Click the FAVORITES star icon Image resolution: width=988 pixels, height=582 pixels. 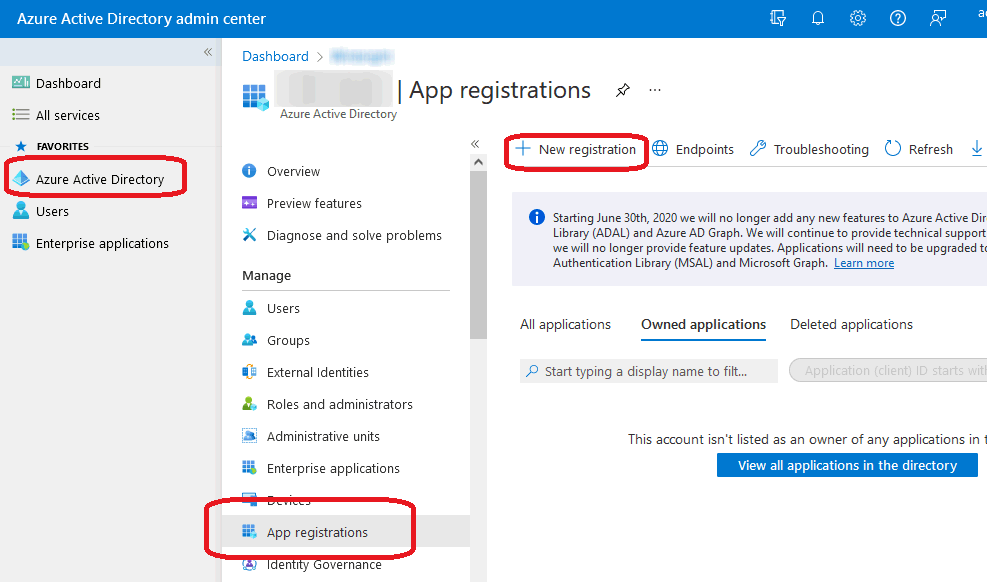tap(21, 147)
